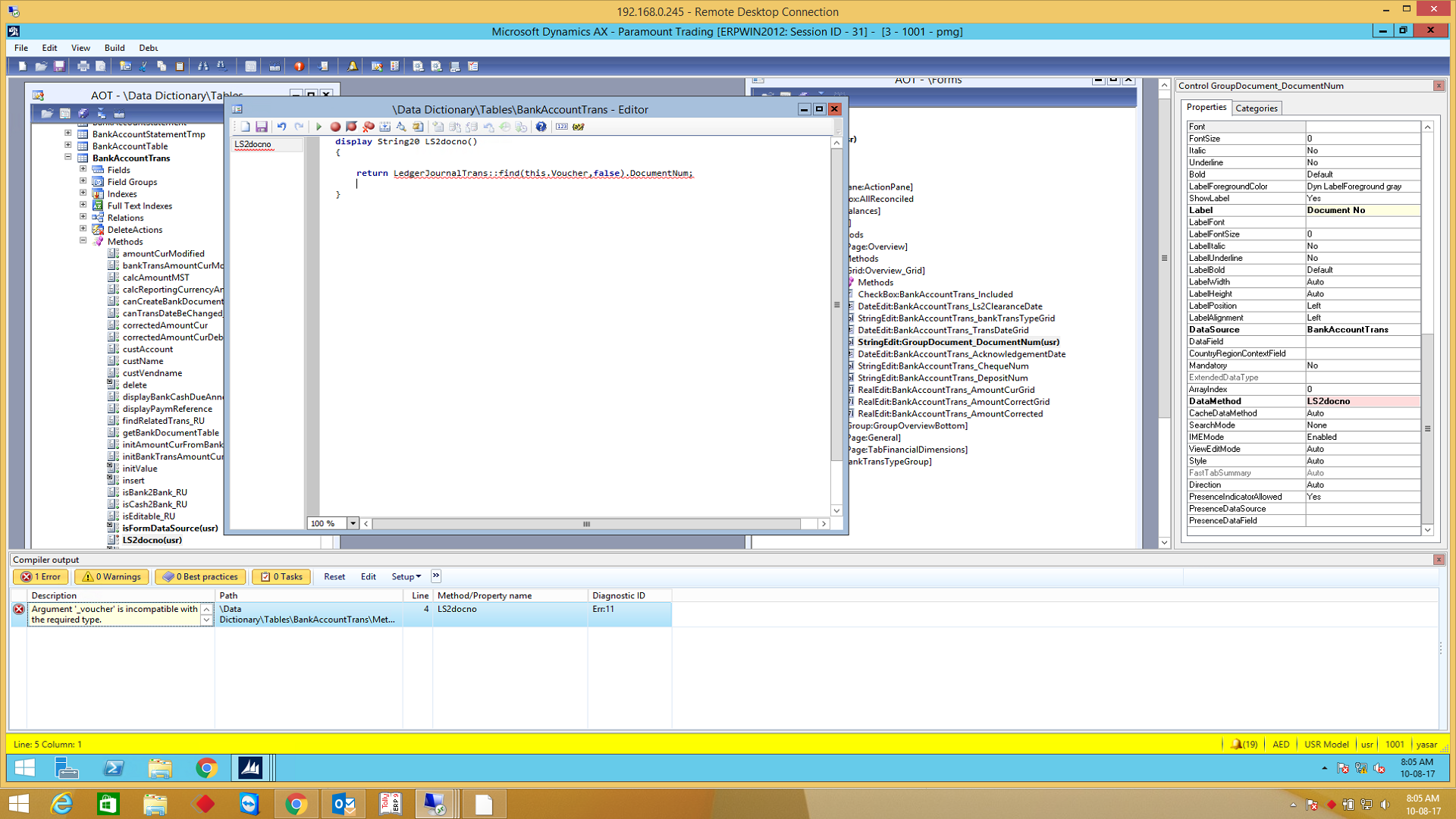Click the red Insert Breakpoint circle icon
Screen dimensions: 1456x819
click(x=335, y=127)
